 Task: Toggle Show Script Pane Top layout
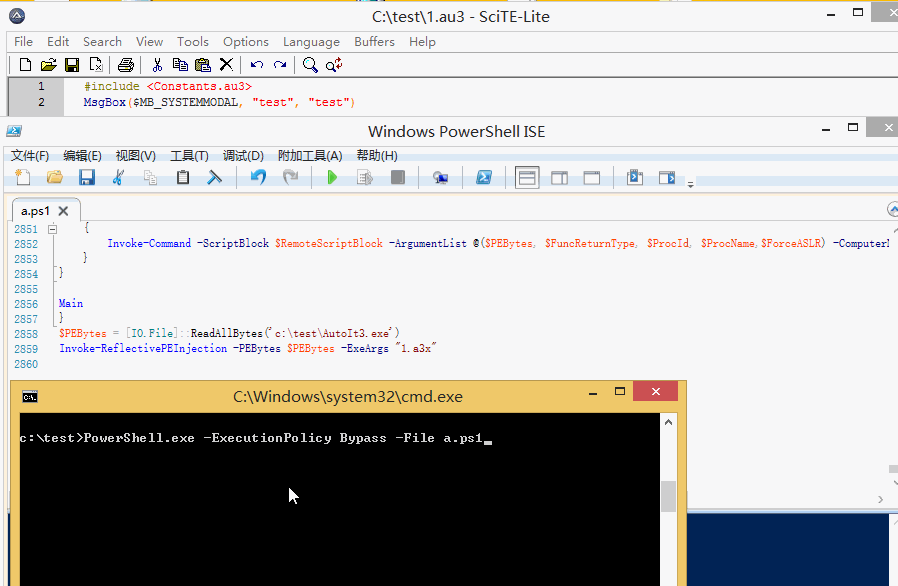click(x=527, y=177)
